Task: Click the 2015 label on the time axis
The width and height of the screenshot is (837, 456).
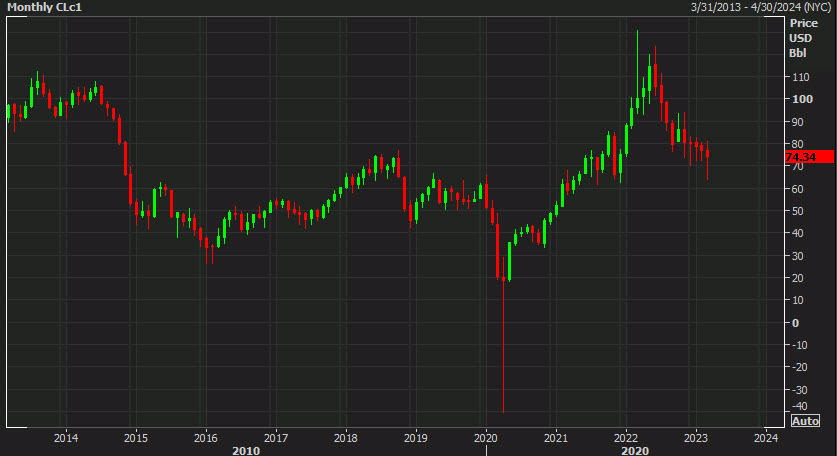Action: pyautogui.click(x=136, y=438)
